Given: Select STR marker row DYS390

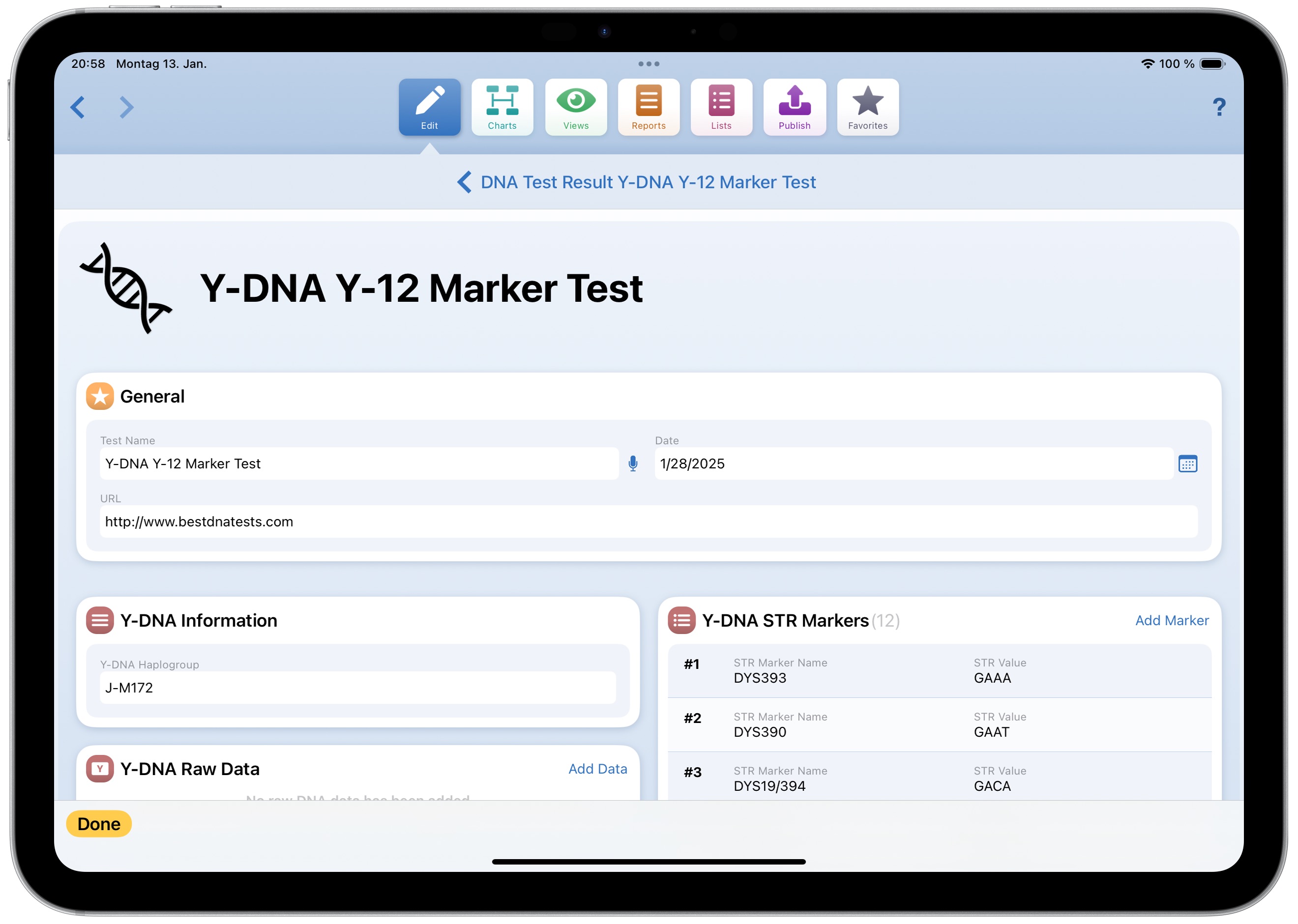Looking at the screenshot, I should (x=939, y=725).
